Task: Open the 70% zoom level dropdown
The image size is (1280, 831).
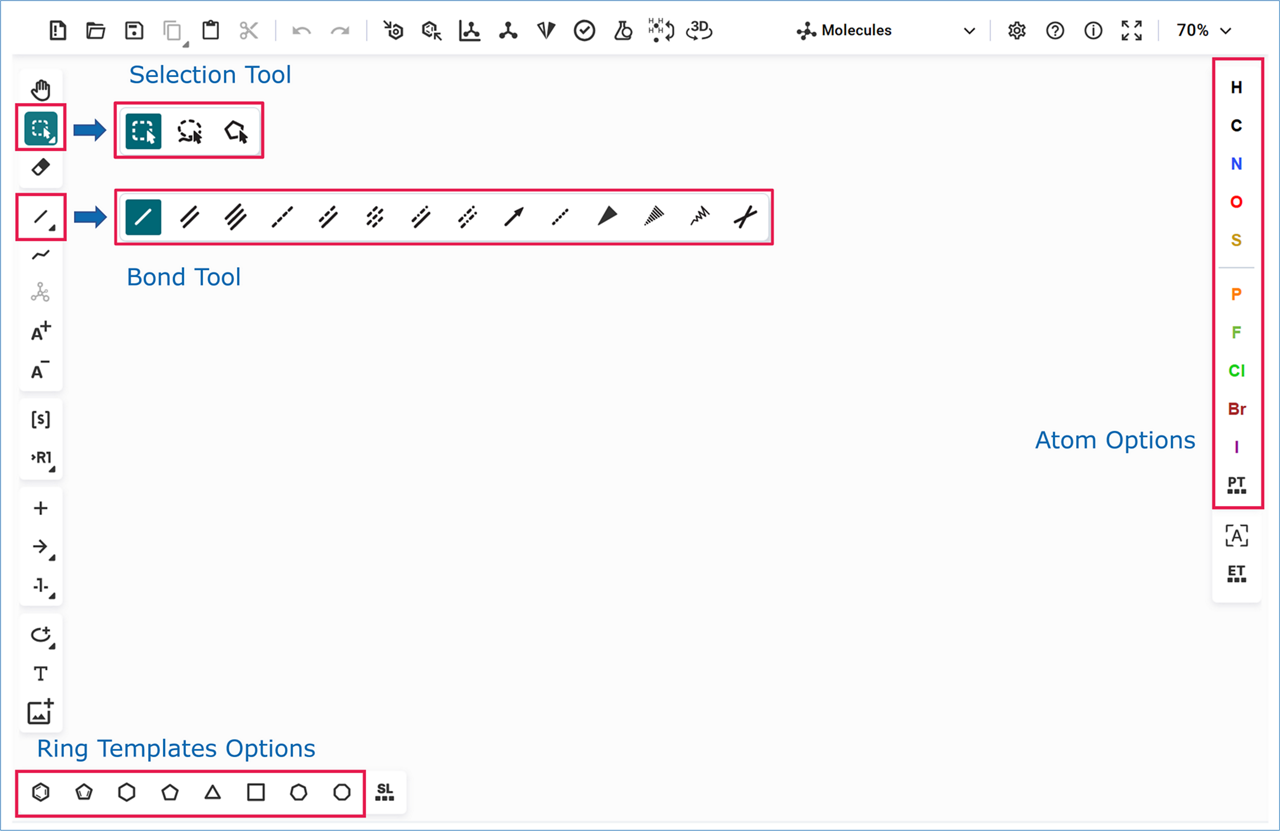Action: [x=1203, y=30]
